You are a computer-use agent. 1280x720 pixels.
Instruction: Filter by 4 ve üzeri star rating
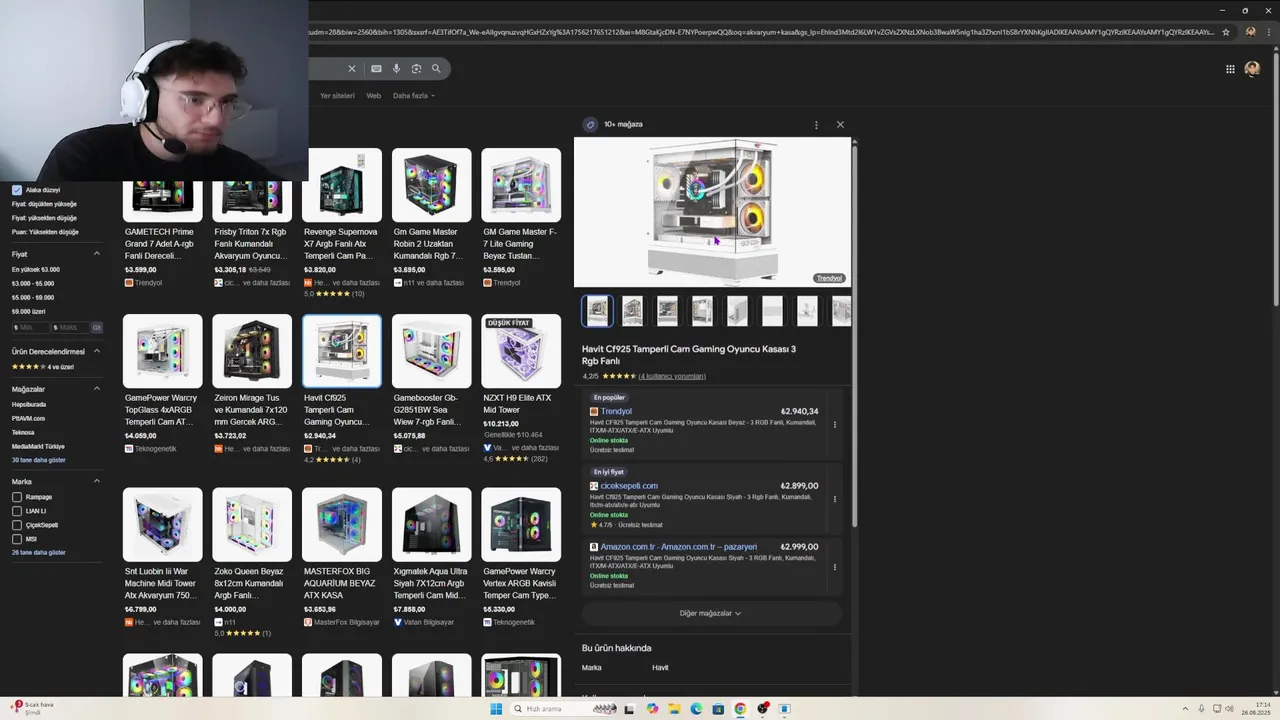tap(42, 367)
